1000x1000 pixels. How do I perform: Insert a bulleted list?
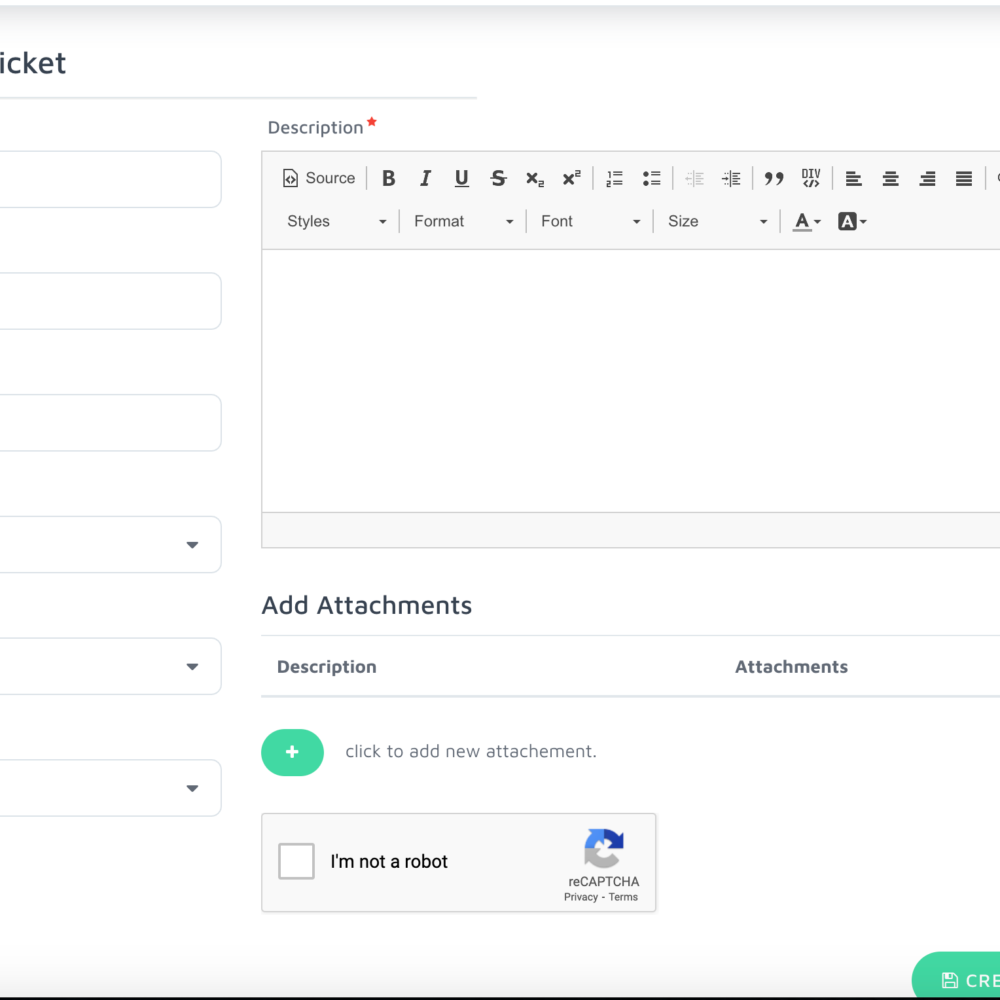coord(651,178)
